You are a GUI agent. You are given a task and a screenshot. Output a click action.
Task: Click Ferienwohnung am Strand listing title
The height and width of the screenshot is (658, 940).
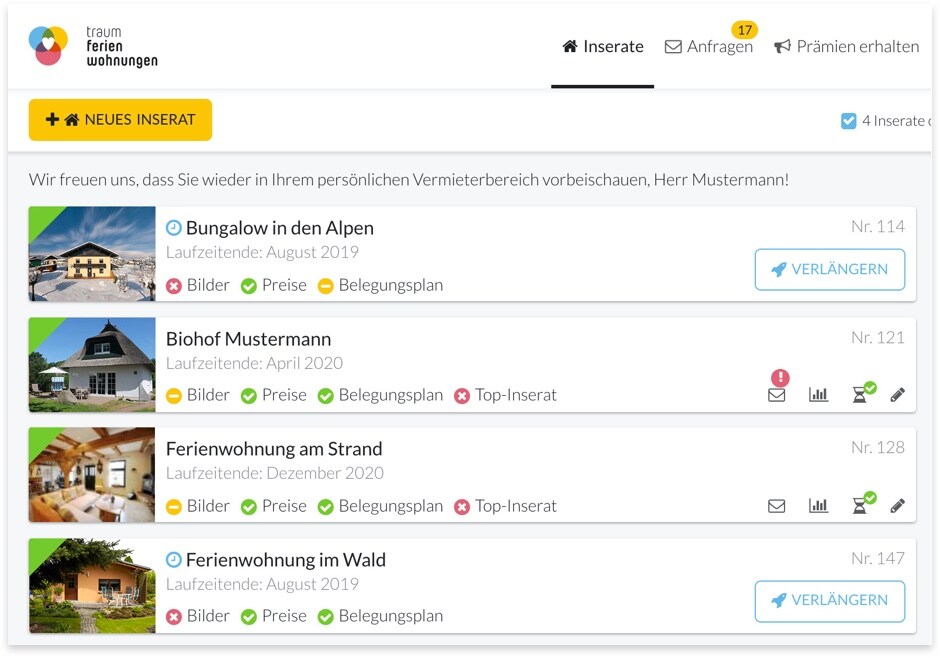(x=274, y=449)
